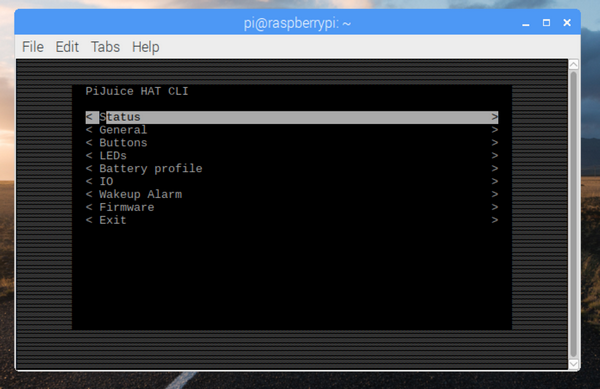Maximize the terminal window
The image size is (600, 389).
click(x=546, y=23)
